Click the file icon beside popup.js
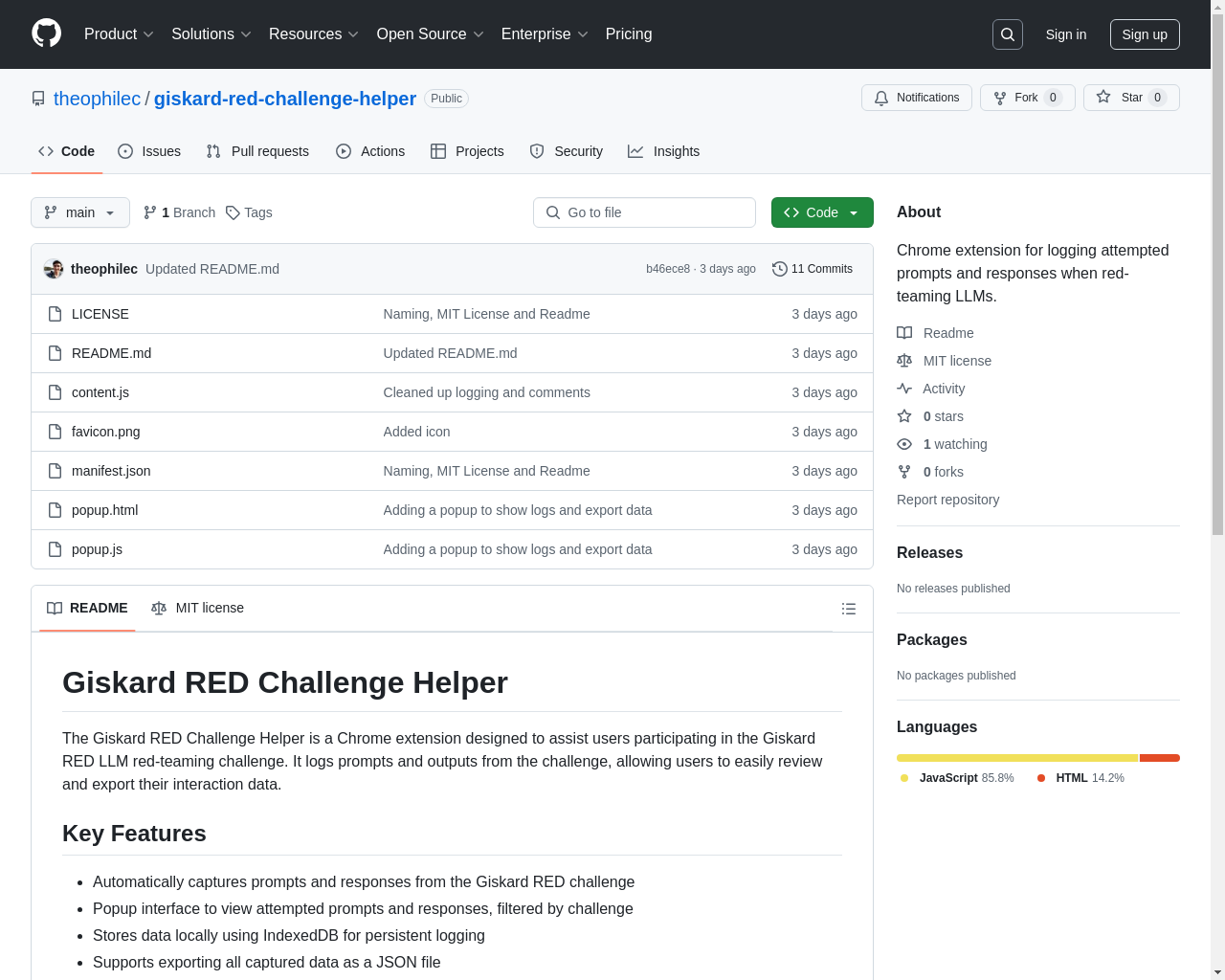Viewport: 1225px width, 980px height. (56, 549)
